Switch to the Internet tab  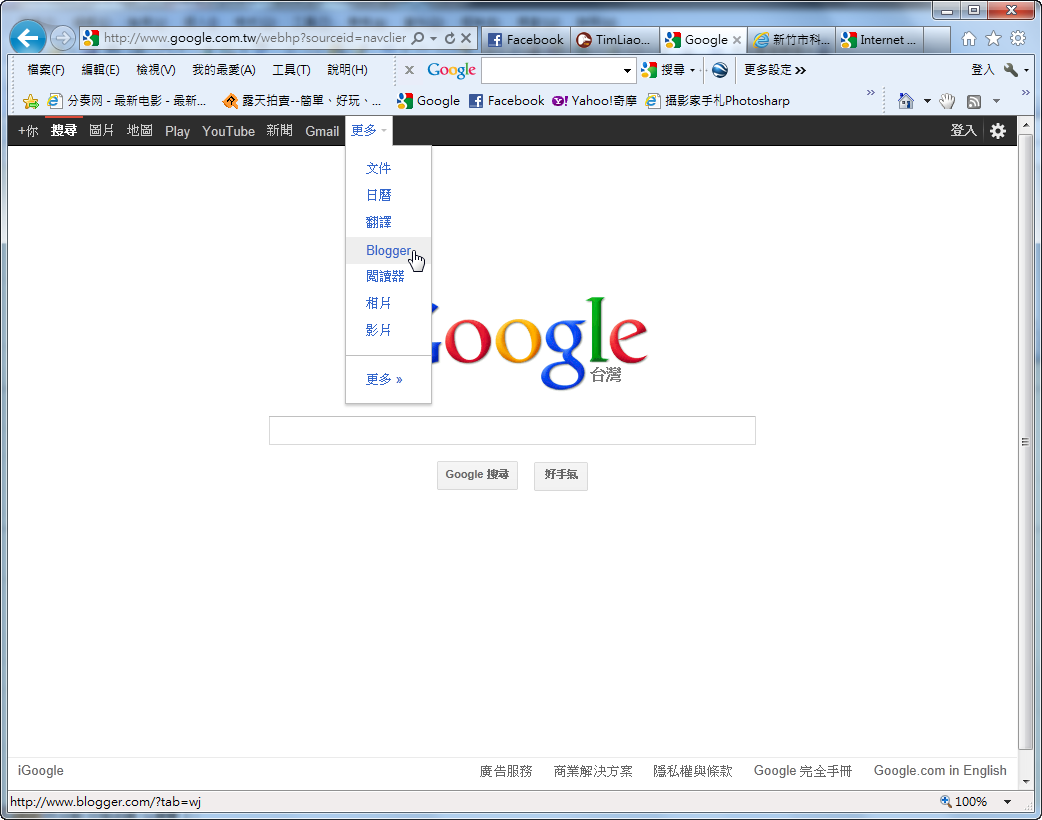pyautogui.click(x=879, y=40)
